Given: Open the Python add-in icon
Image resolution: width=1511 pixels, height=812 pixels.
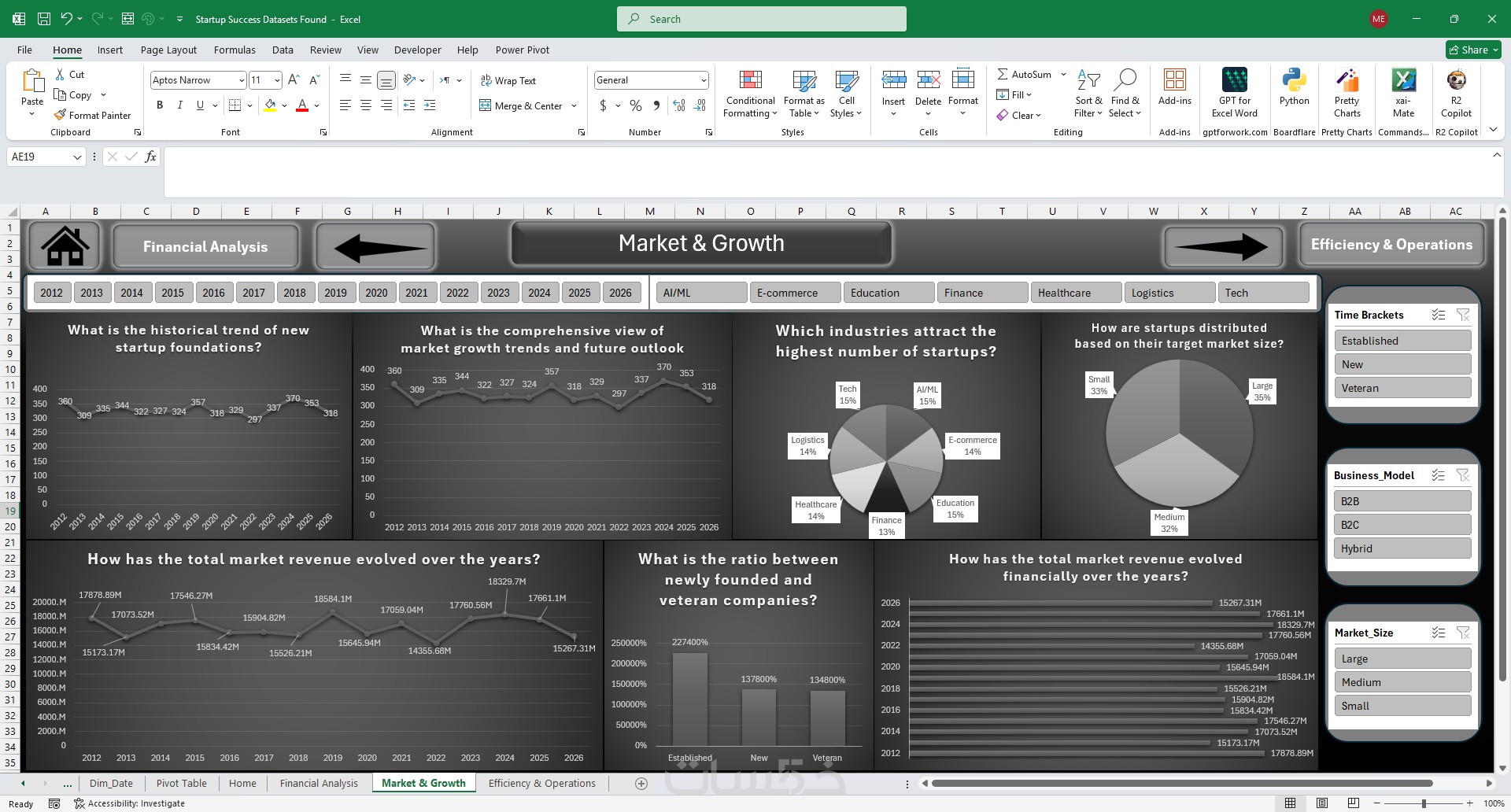Looking at the screenshot, I should [1294, 80].
